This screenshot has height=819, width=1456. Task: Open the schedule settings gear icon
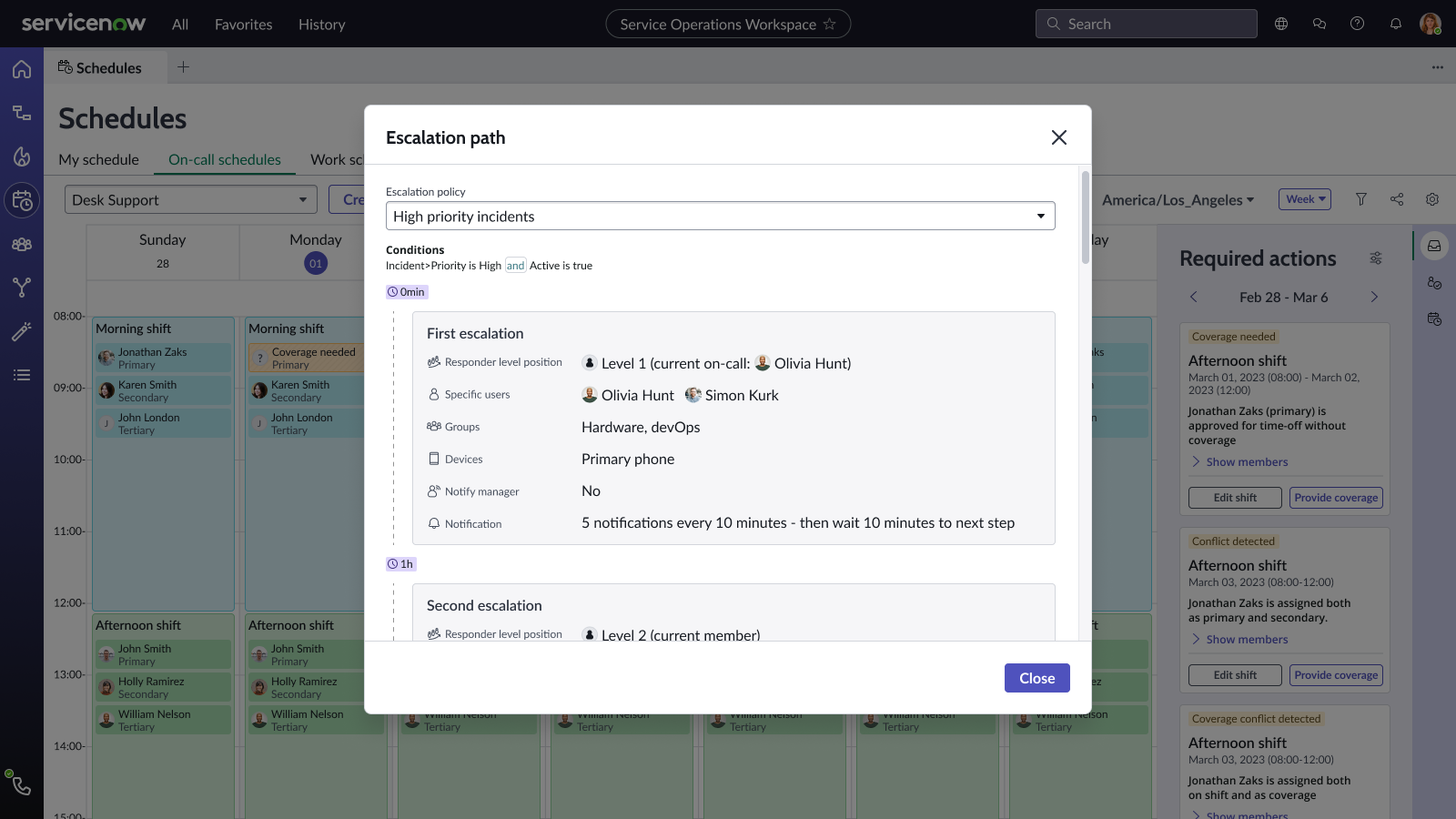(x=1432, y=199)
